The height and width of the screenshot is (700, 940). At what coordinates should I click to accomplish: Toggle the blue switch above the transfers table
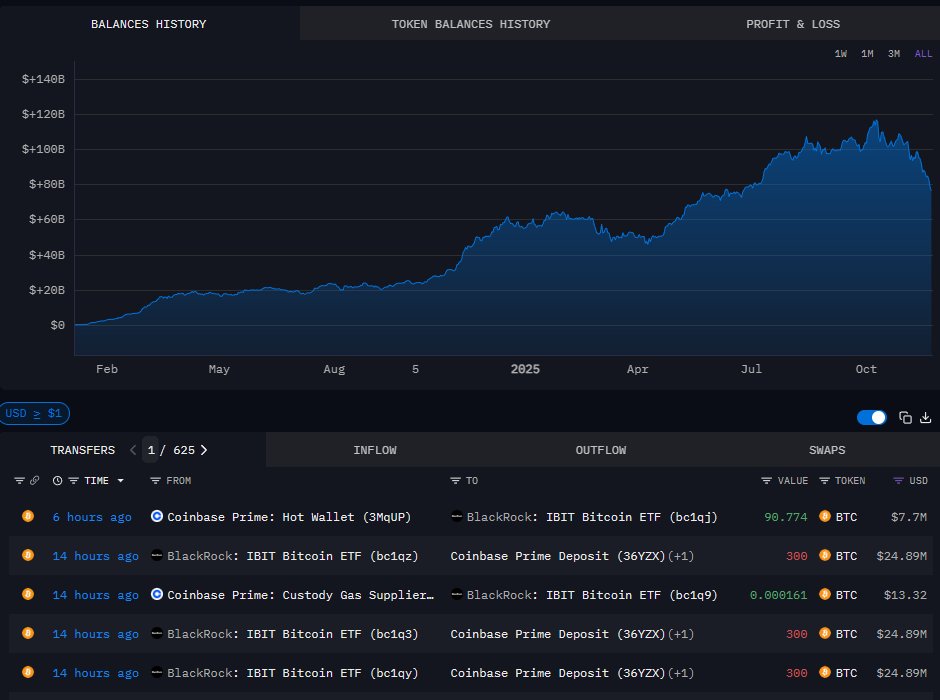871,418
